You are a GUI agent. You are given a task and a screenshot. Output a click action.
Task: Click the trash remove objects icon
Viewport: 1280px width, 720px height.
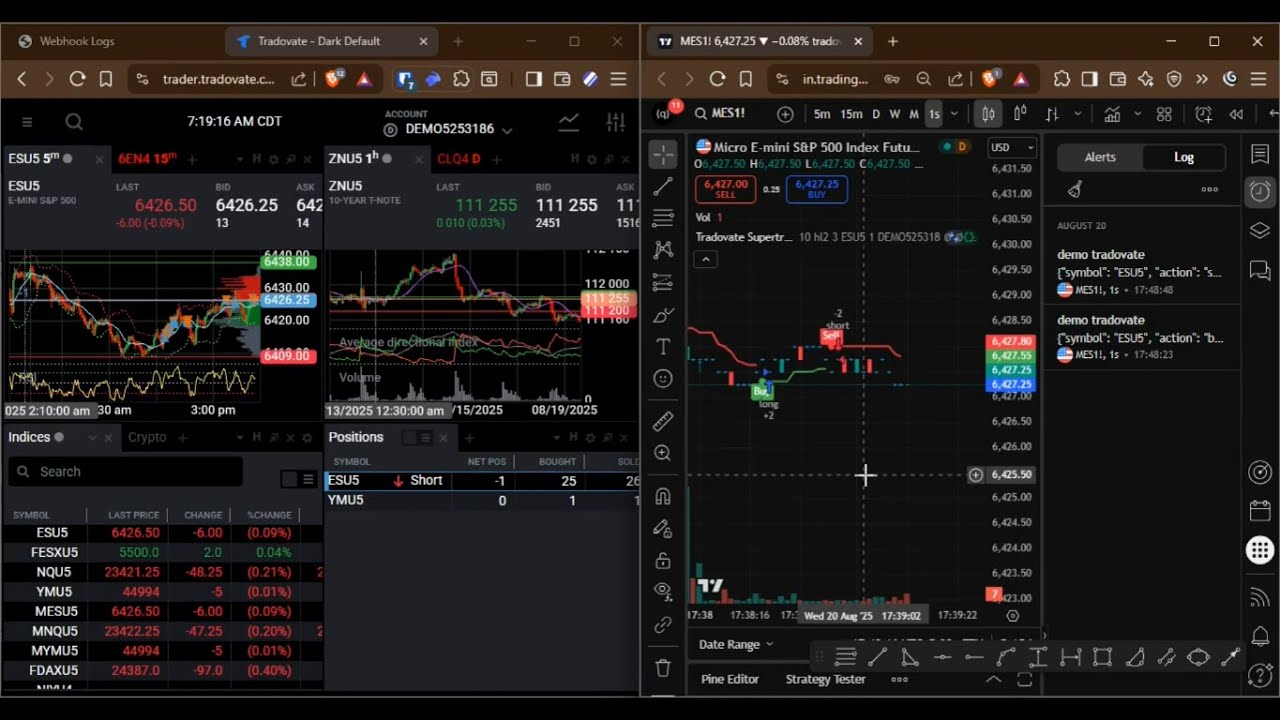(663, 667)
